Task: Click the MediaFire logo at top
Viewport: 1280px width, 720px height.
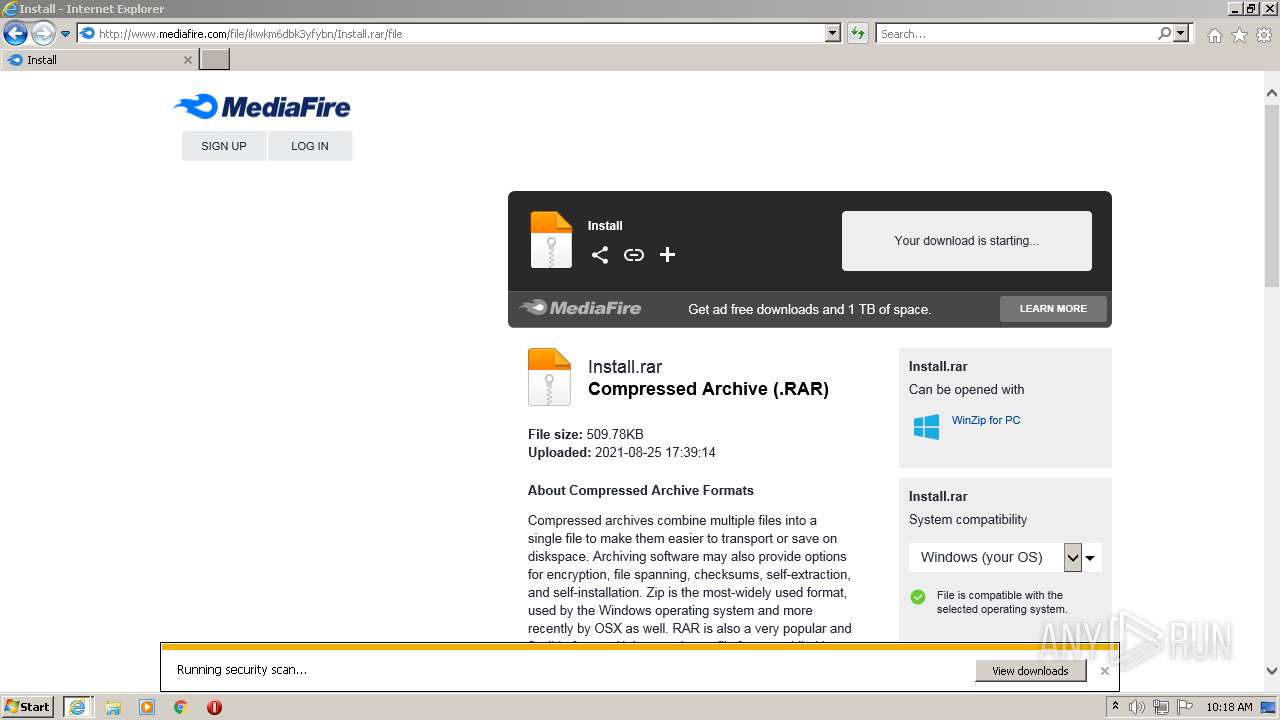Action: [x=262, y=106]
